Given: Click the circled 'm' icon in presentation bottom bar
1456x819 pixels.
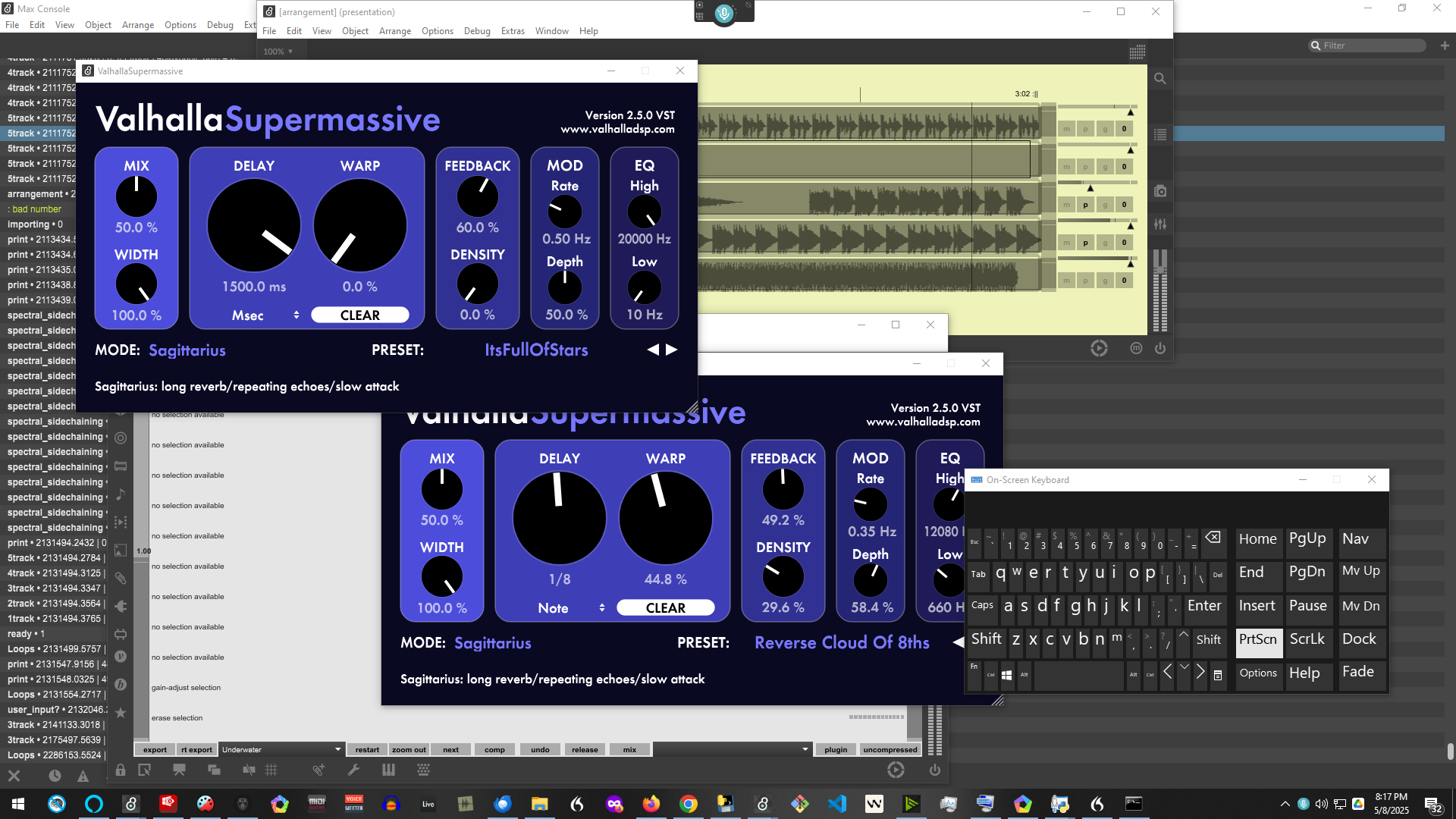Looking at the screenshot, I should click(1136, 349).
